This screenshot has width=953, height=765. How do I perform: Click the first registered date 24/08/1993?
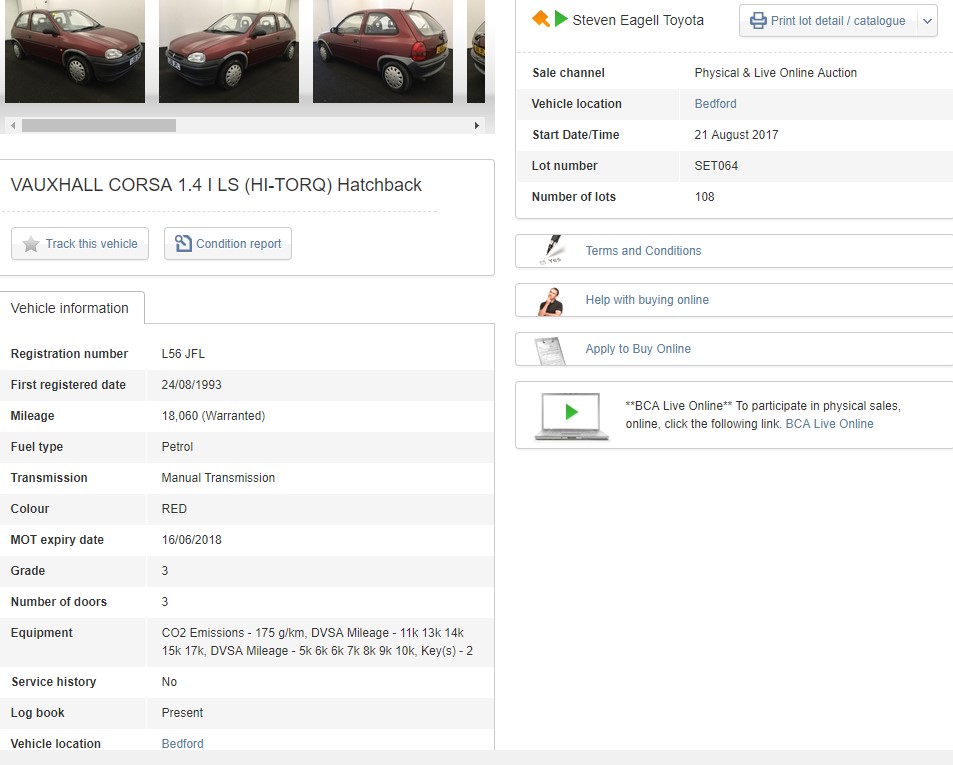[x=191, y=385]
